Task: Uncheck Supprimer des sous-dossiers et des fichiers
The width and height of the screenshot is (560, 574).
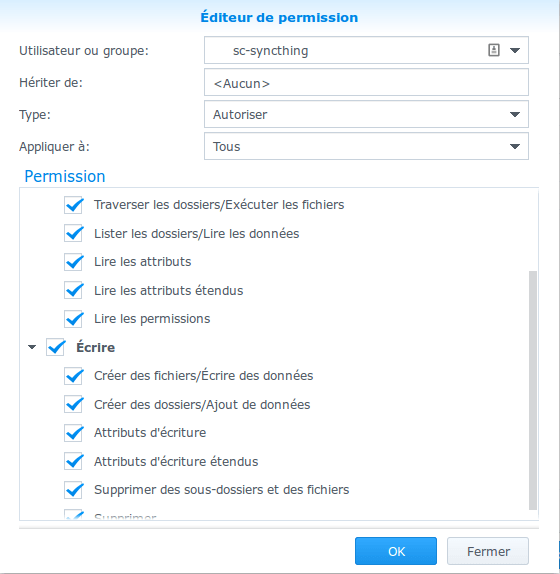Action: point(74,490)
